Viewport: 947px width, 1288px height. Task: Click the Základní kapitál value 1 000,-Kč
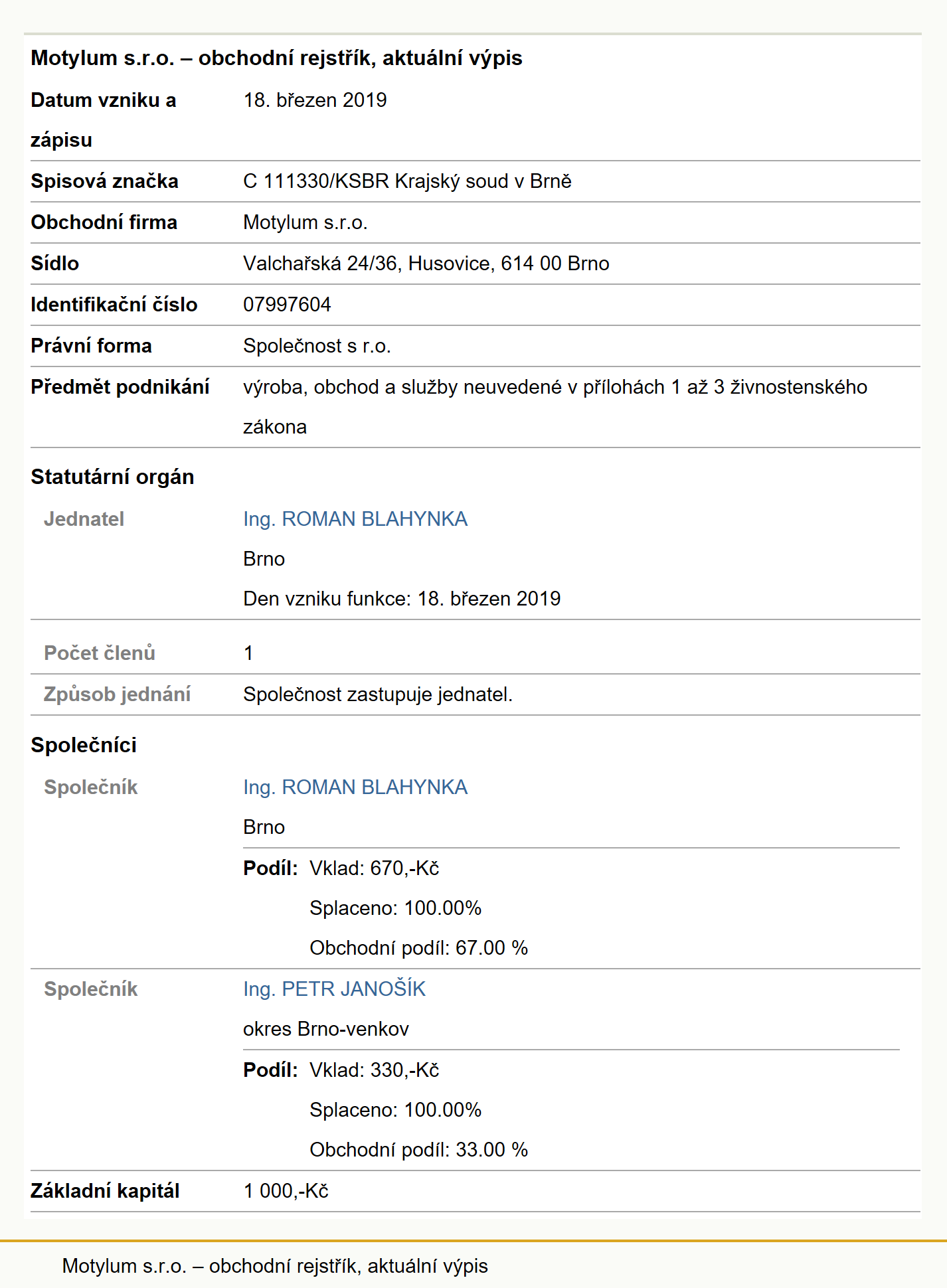[286, 1191]
